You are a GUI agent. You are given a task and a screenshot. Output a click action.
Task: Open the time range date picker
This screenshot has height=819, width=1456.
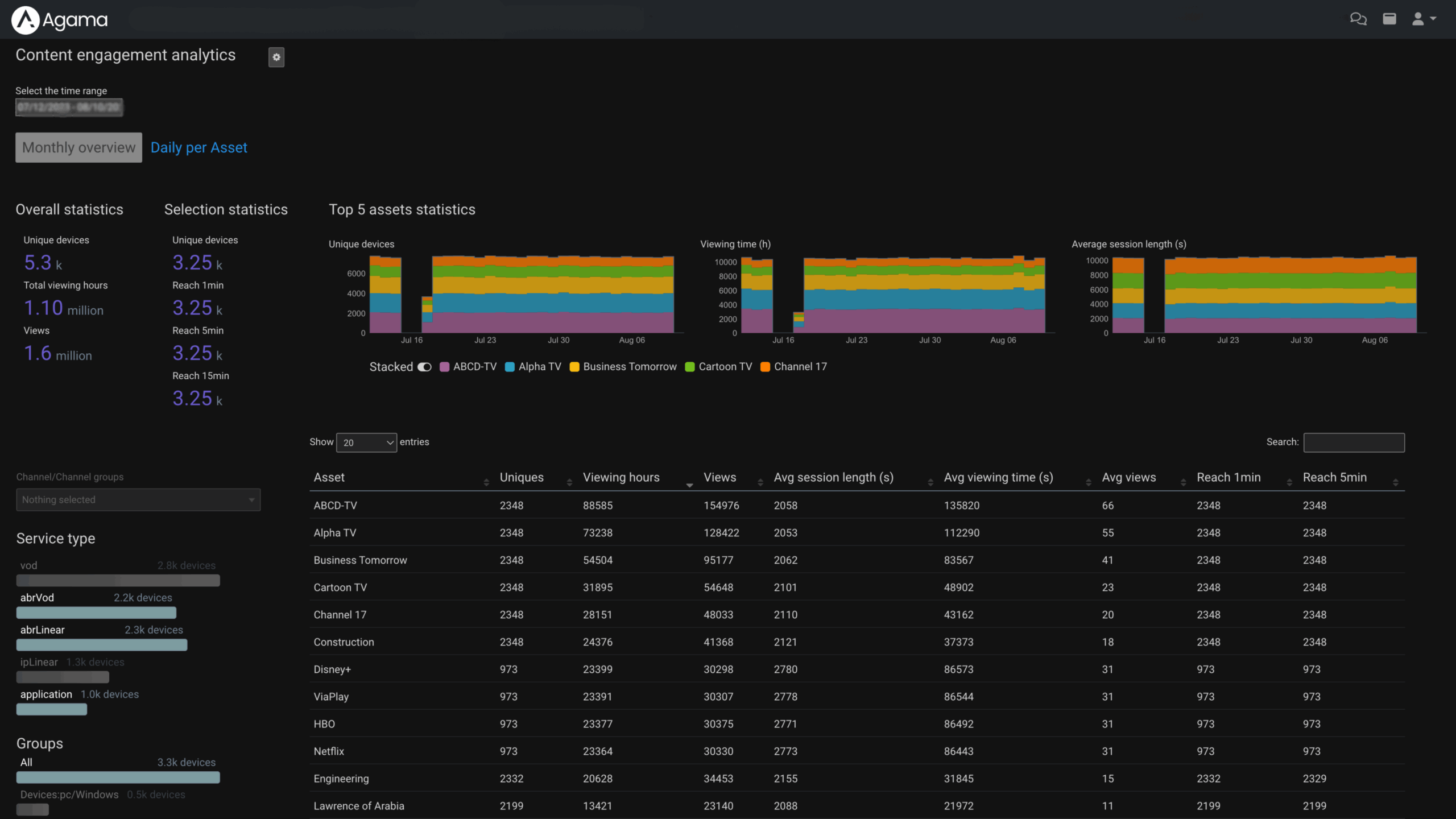(x=69, y=107)
